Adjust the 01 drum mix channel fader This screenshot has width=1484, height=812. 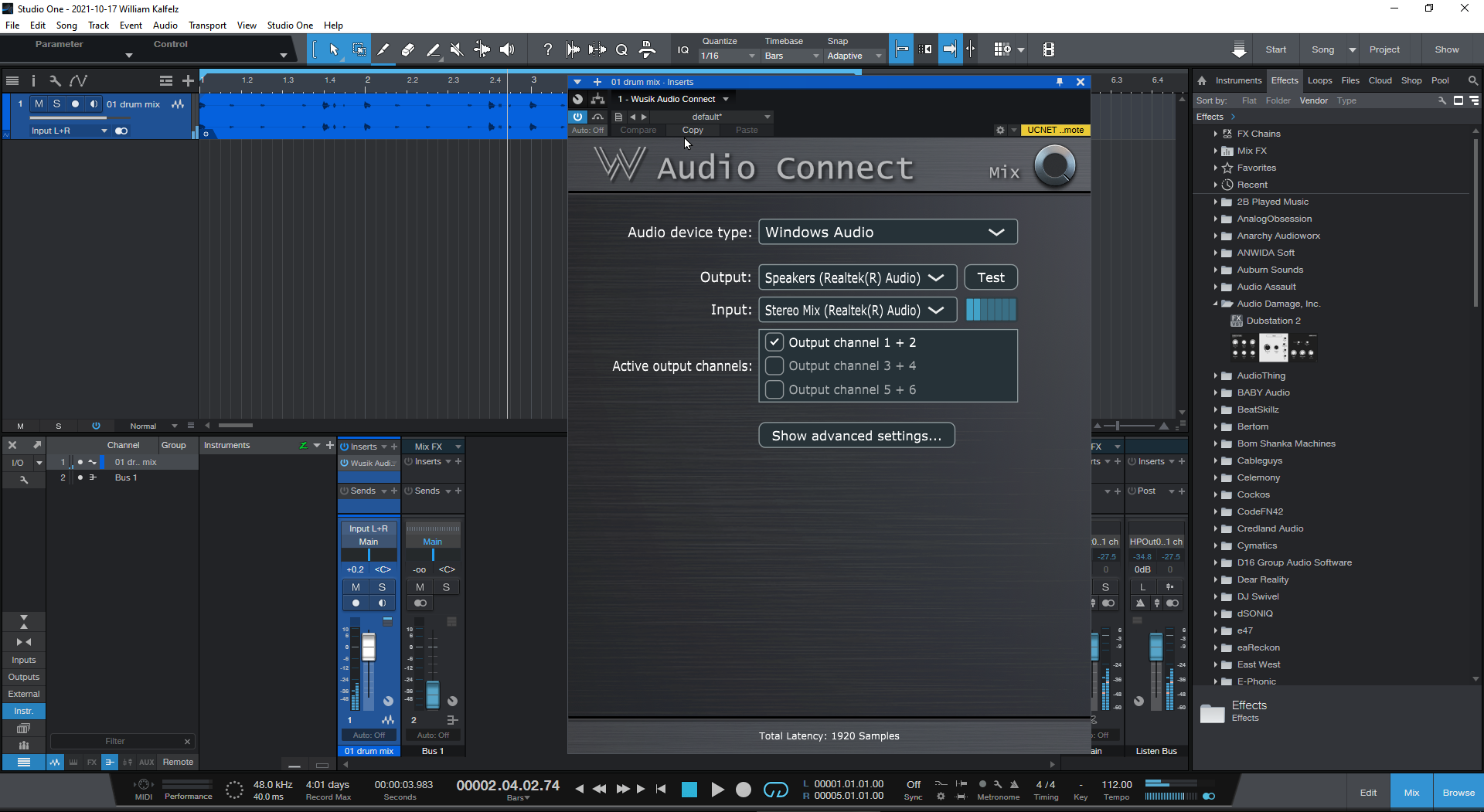click(x=369, y=647)
